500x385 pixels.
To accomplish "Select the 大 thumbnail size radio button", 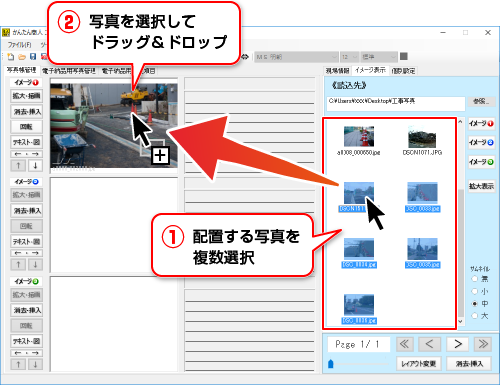I will (475, 316).
